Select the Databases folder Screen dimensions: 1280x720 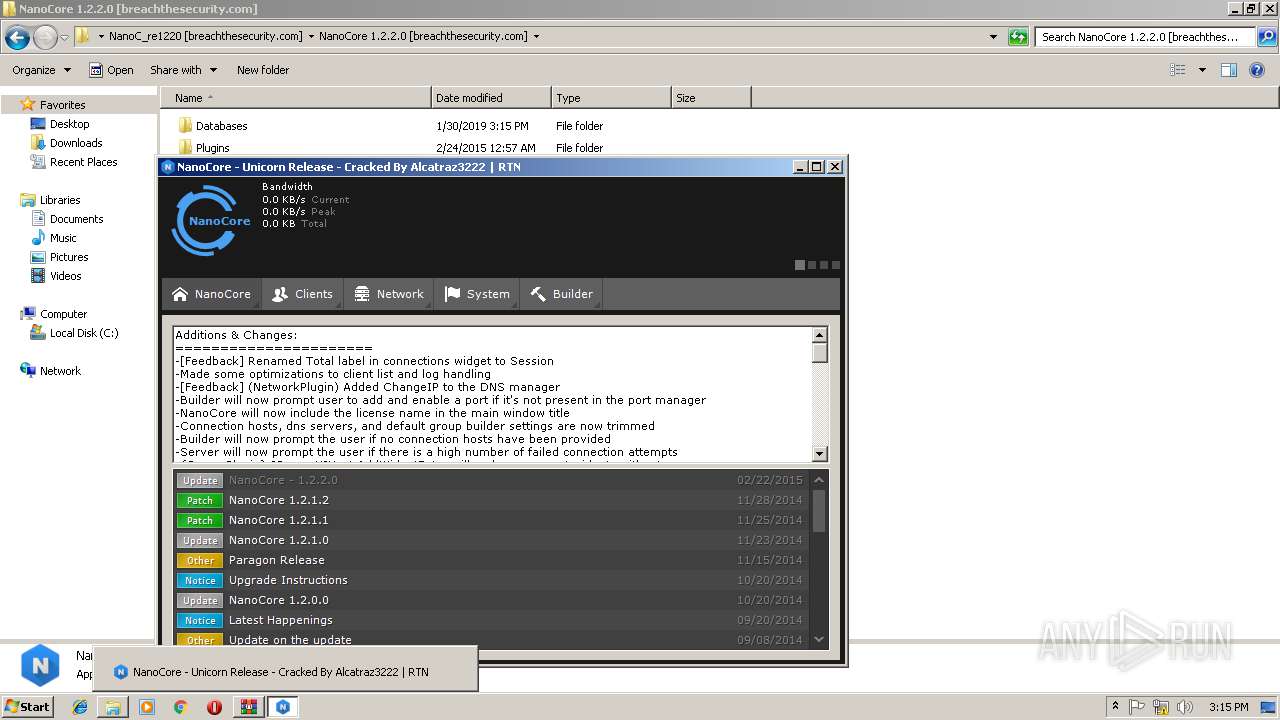click(212, 126)
